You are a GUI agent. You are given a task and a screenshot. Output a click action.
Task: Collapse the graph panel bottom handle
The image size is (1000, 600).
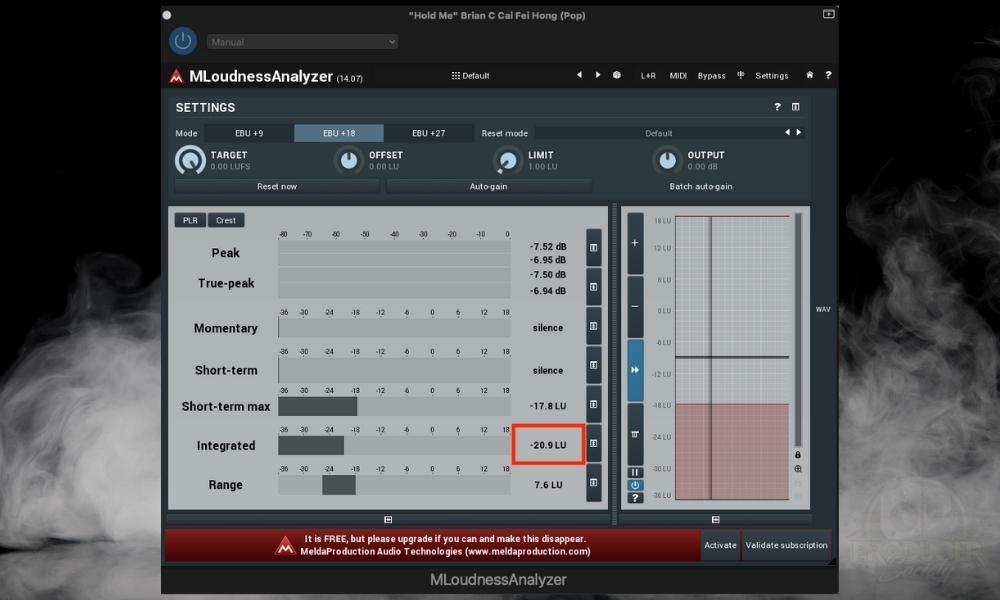click(x=716, y=520)
